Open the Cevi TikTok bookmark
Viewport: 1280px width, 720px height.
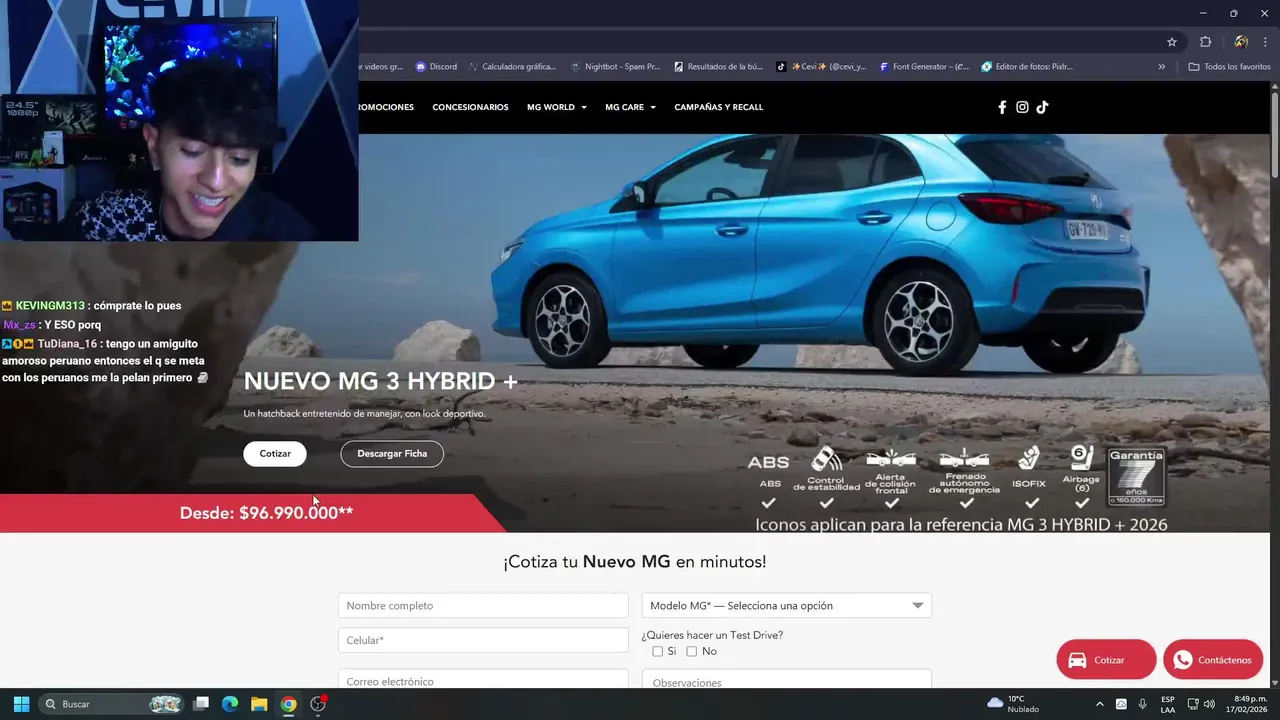coord(822,67)
